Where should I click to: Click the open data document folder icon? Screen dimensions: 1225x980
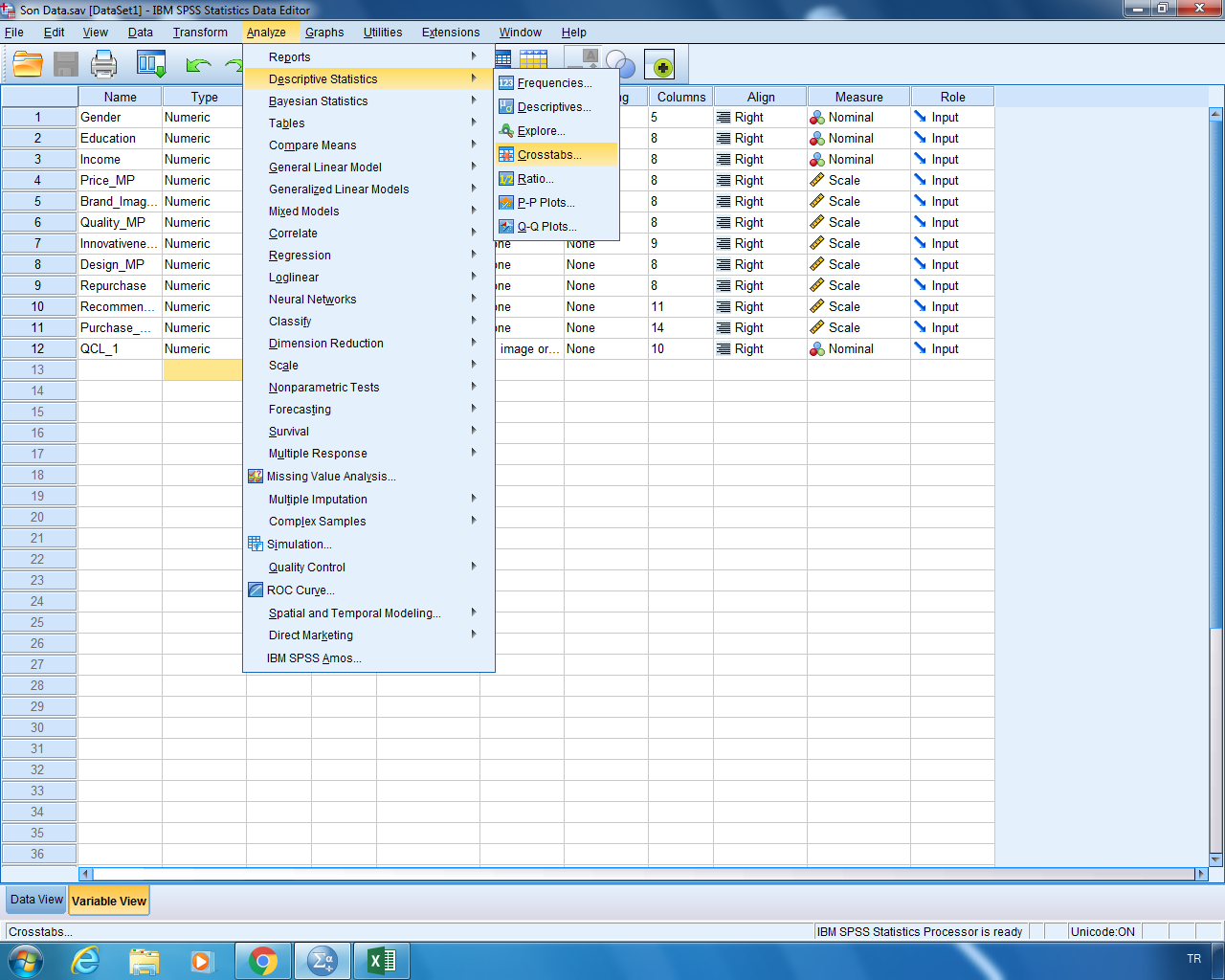26,64
